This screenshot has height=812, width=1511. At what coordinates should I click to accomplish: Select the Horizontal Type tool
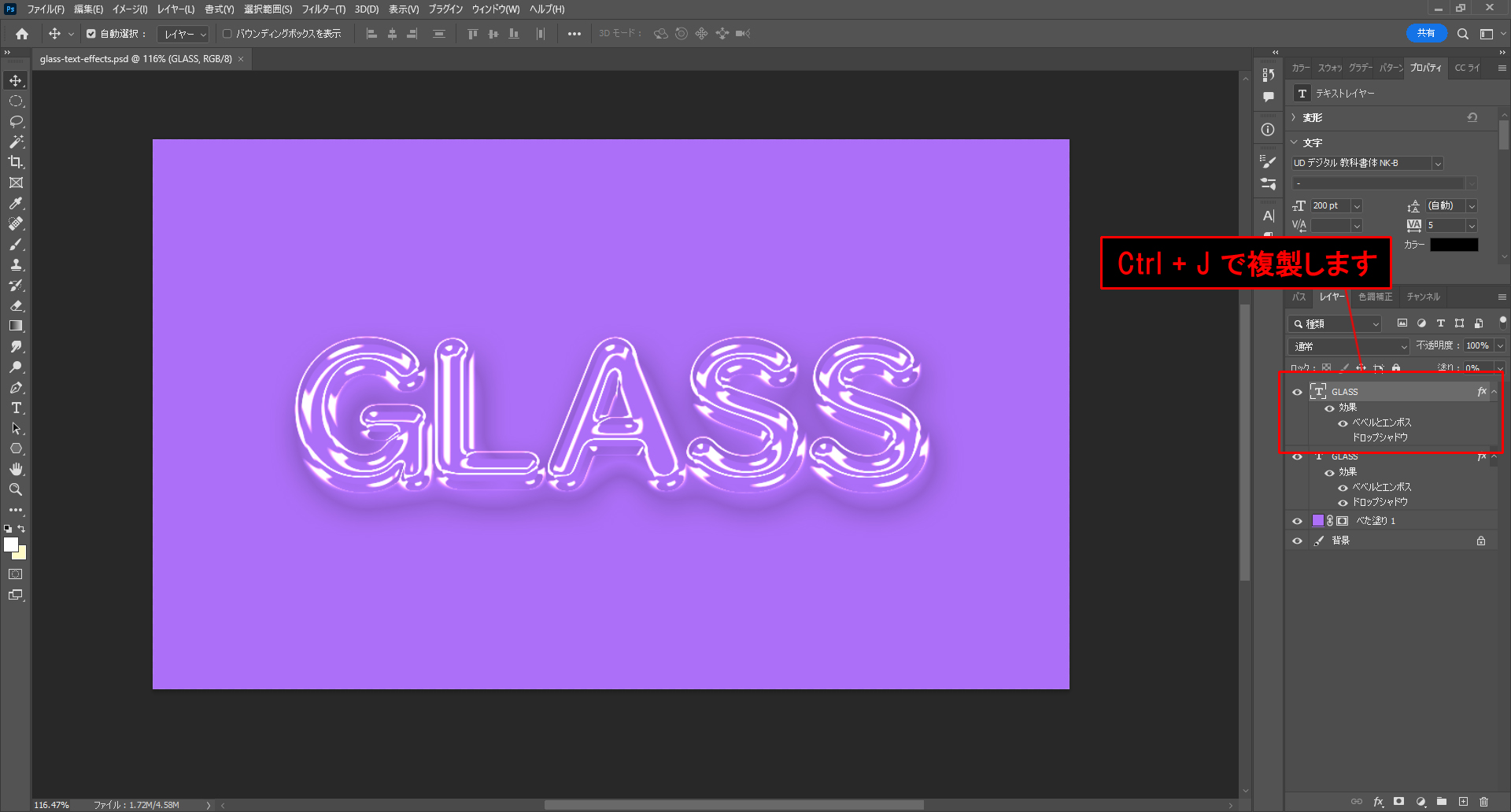[16, 408]
